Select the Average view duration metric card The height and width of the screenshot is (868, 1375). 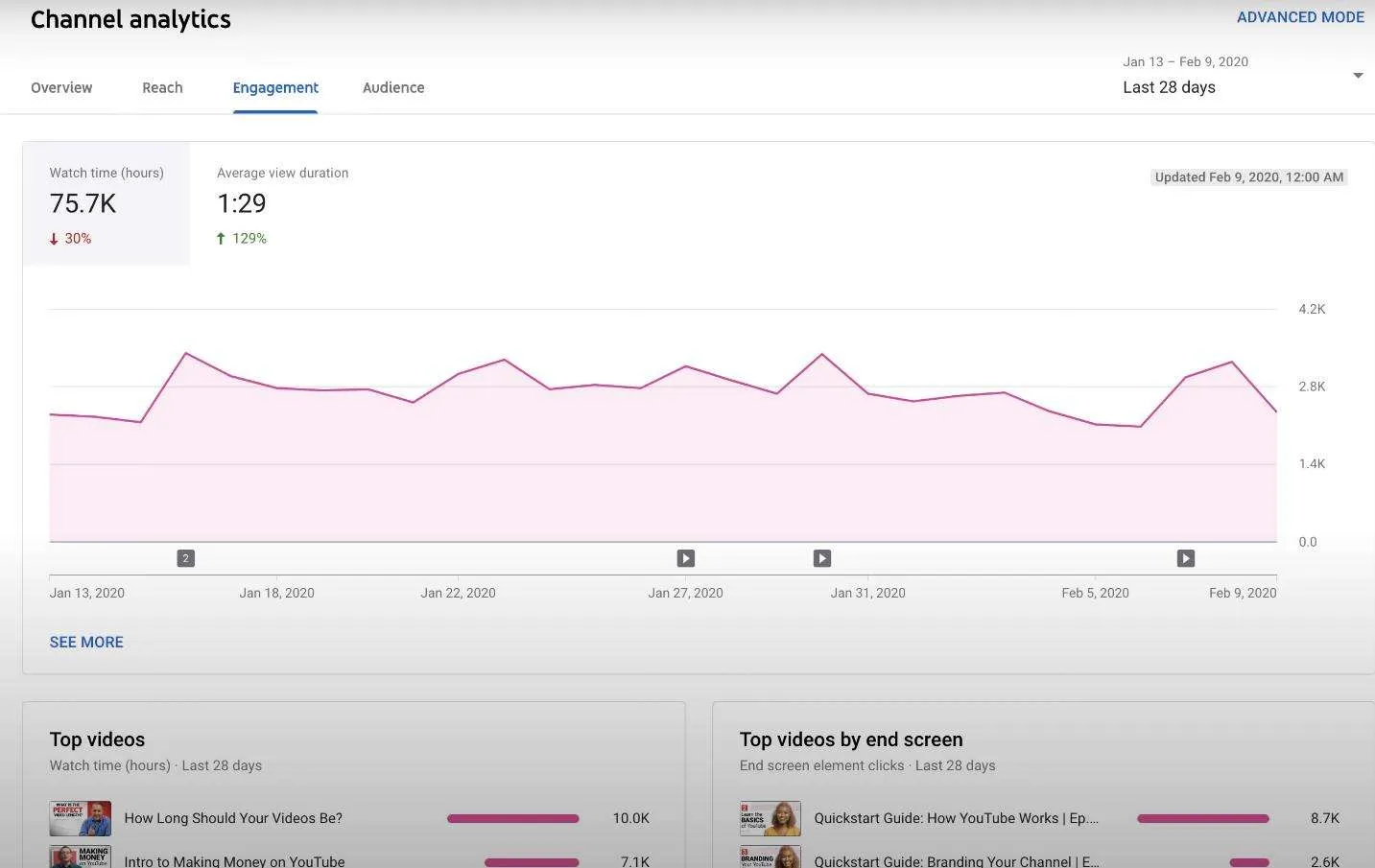coord(282,204)
